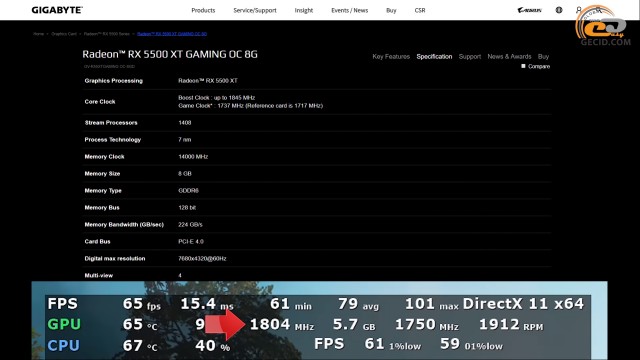Click the Stream Processors label
Screen dimensions: 640x360
click(x=111, y=122)
